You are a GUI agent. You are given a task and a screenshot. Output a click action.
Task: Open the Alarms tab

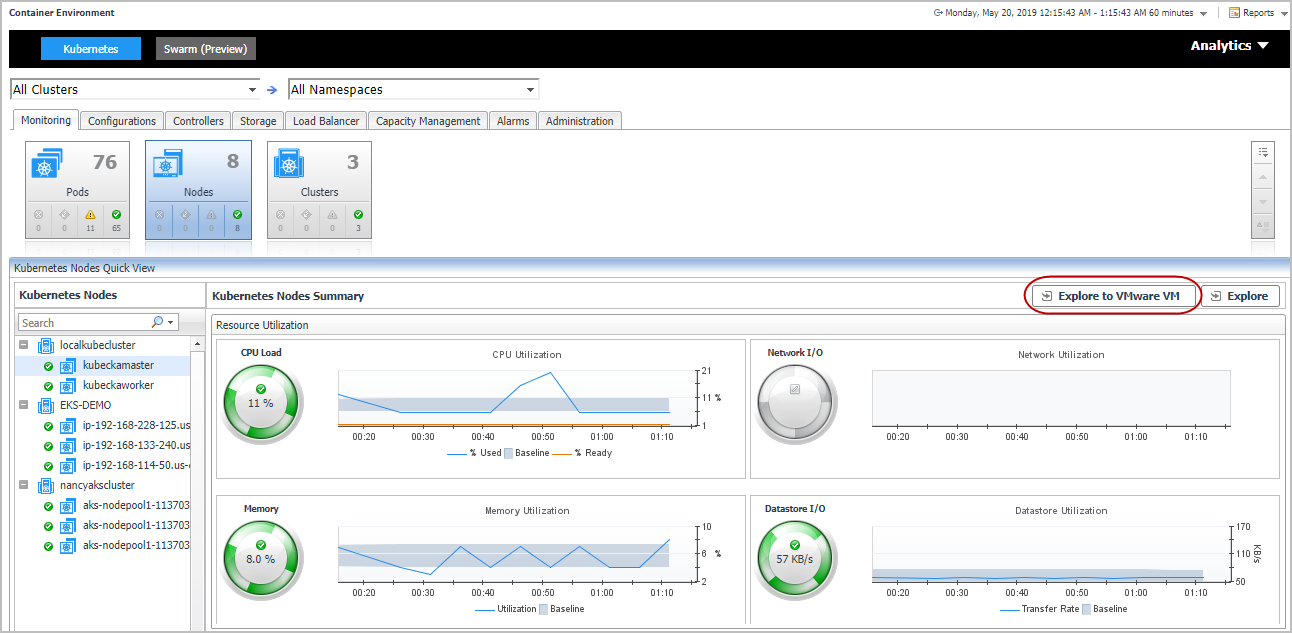[x=513, y=121]
